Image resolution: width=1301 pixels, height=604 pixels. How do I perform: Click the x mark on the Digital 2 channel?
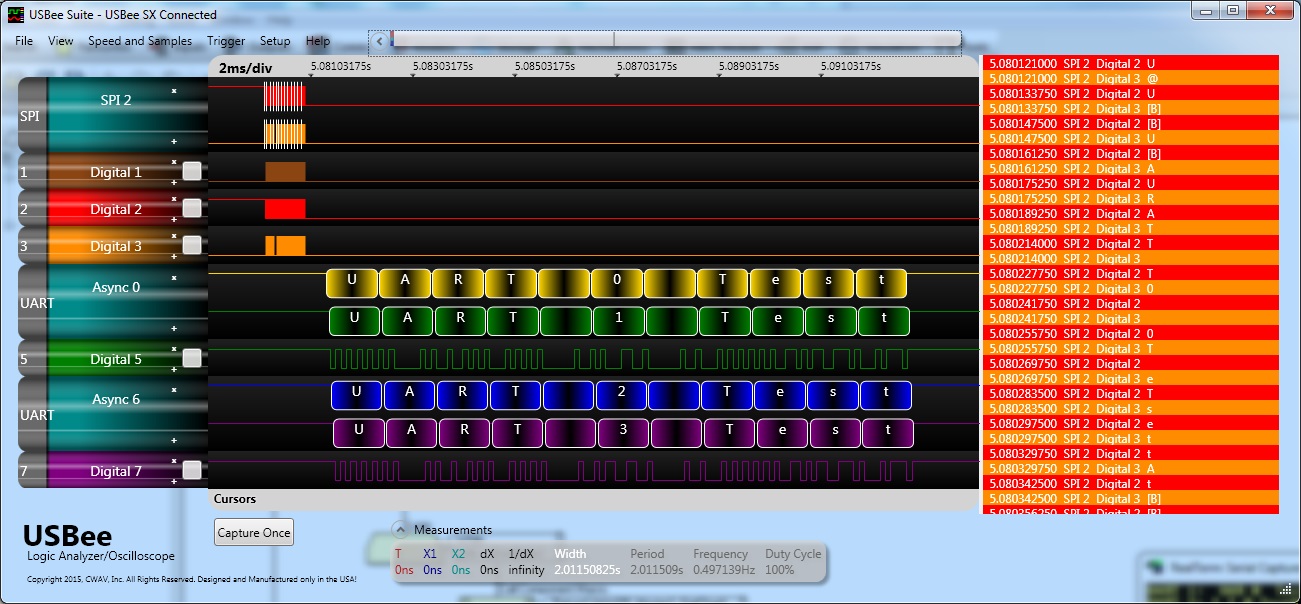[173, 199]
